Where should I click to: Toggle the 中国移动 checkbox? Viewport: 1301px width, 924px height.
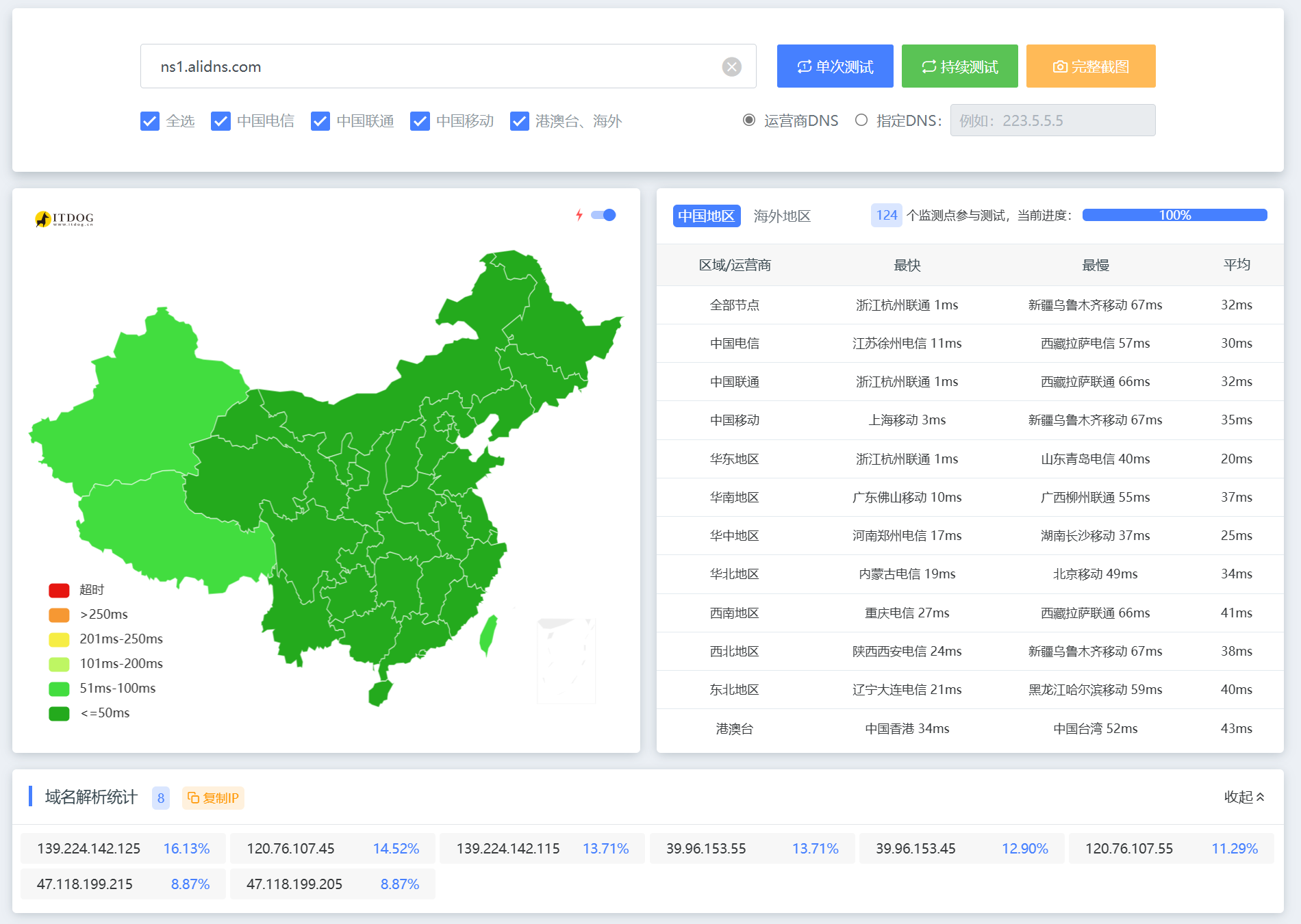point(420,121)
